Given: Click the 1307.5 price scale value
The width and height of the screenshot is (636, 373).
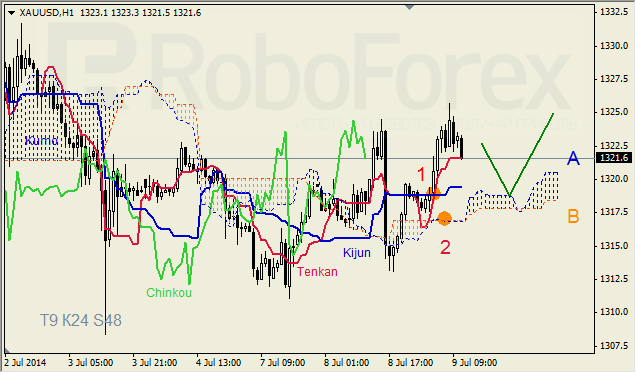Looking at the screenshot, I should (614, 345).
